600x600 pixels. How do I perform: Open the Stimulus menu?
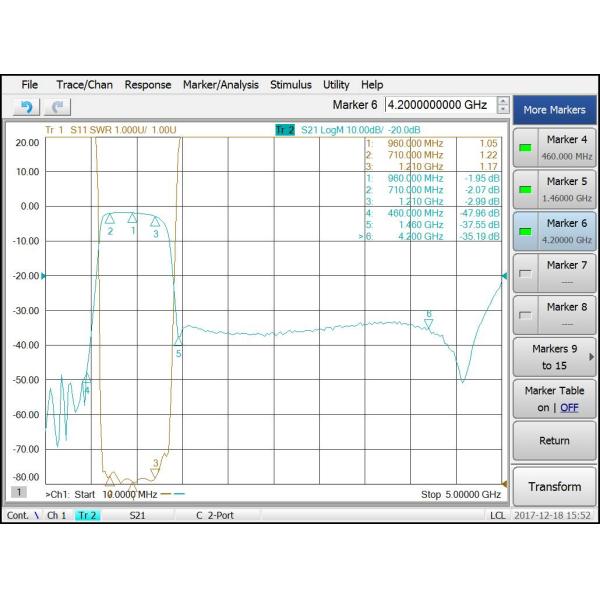(290, 85)
